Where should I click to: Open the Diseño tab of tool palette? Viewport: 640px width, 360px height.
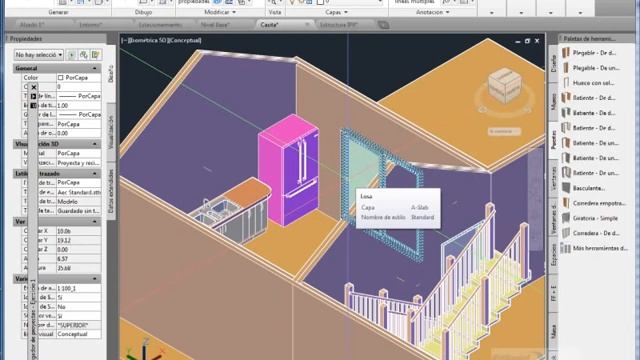click(x=553, y=63)
